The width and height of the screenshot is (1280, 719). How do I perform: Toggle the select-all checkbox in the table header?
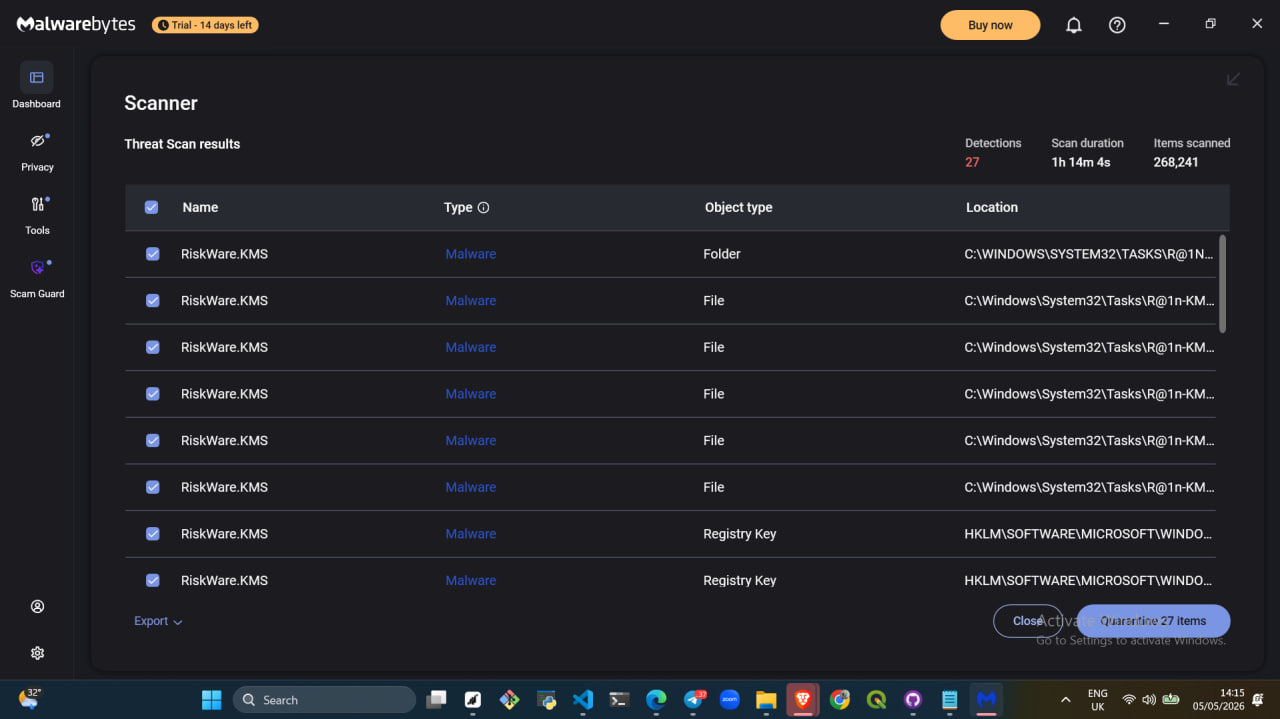[152, 207]
